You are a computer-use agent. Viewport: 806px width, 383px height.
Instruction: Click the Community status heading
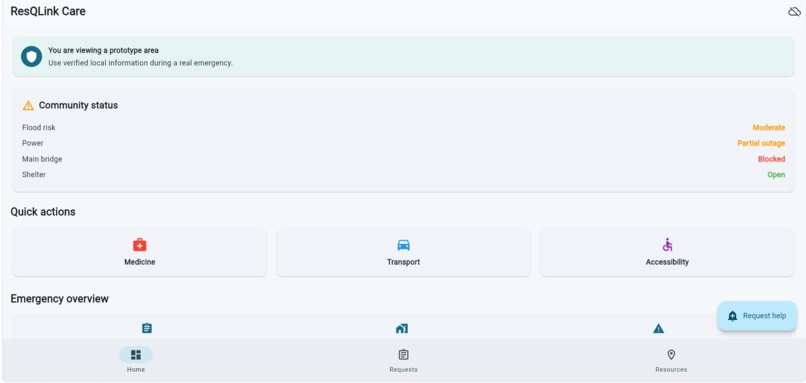tap(78, 105)
